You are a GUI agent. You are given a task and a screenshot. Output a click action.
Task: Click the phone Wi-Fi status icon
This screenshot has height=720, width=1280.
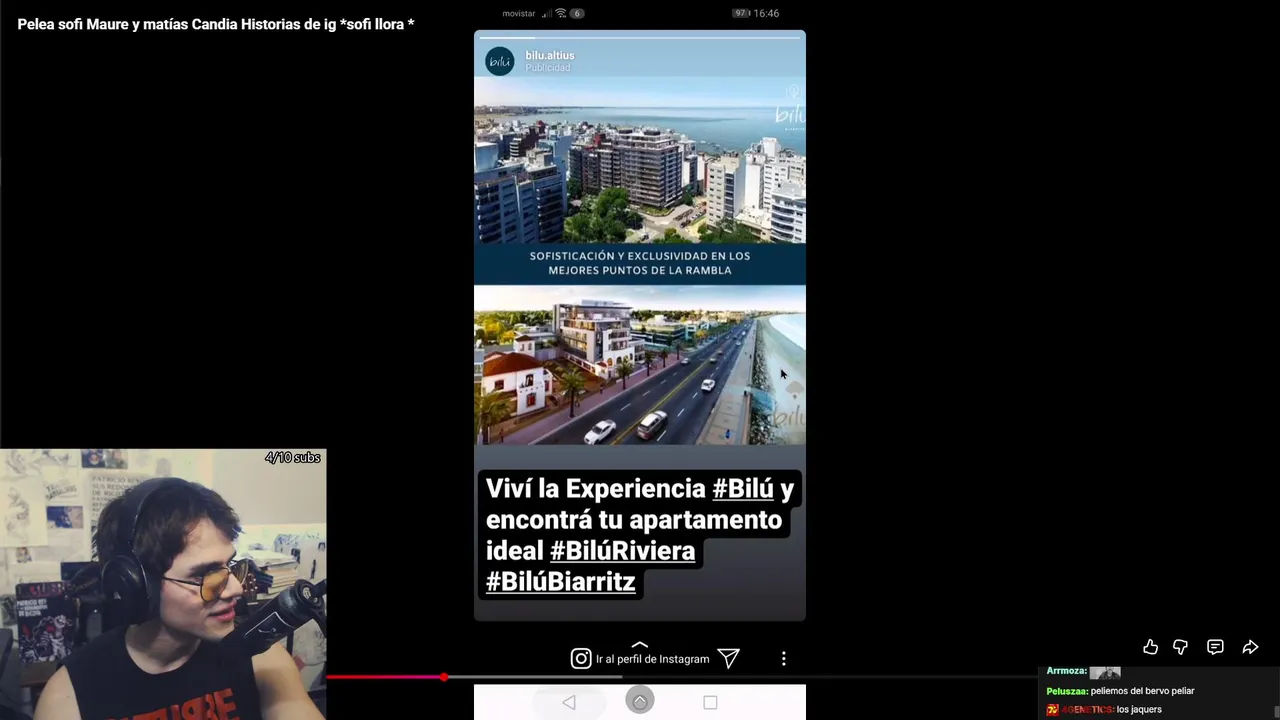coord(561,13)
